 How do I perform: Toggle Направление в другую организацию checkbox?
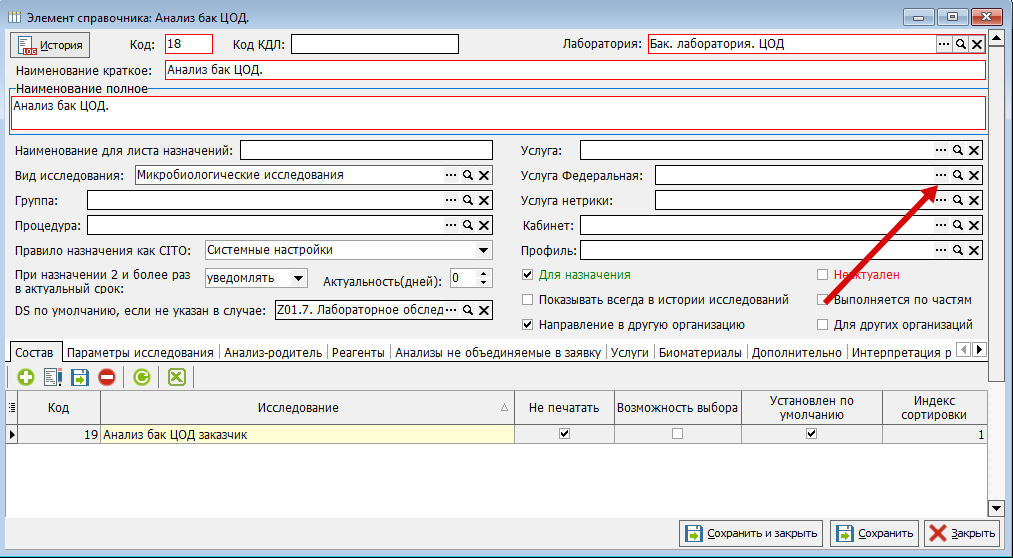click(x=527, y=325)
